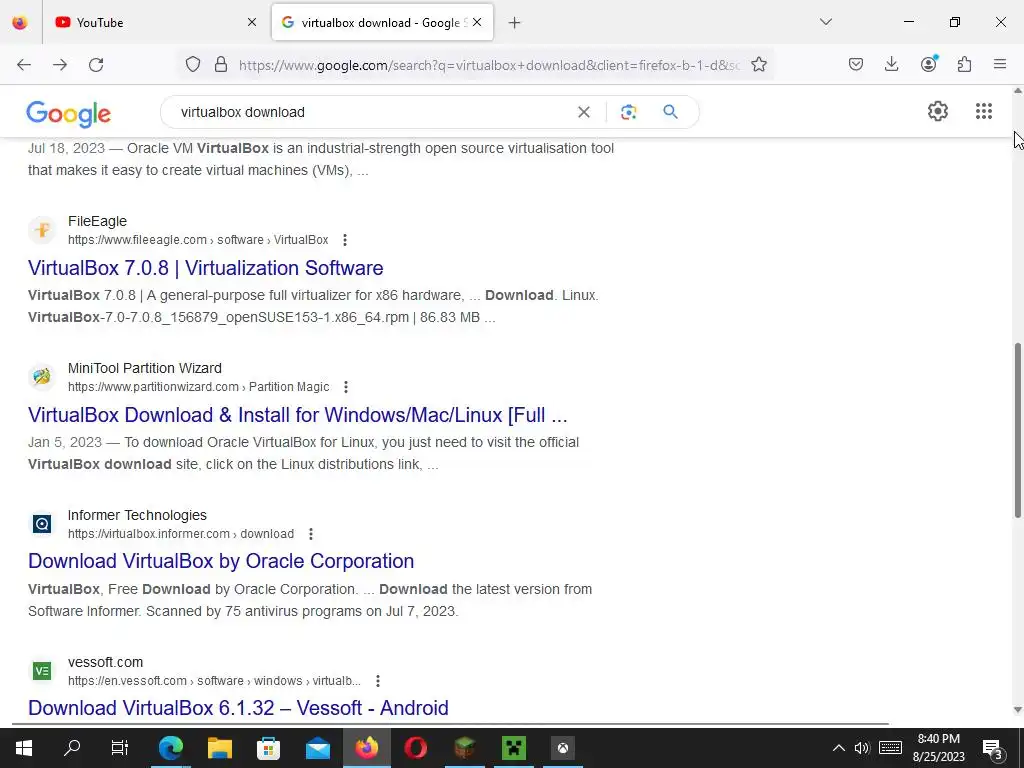Click FileEagle site favicon
1024x768 pixels.
pyautogui.click(x=42, y=230)
